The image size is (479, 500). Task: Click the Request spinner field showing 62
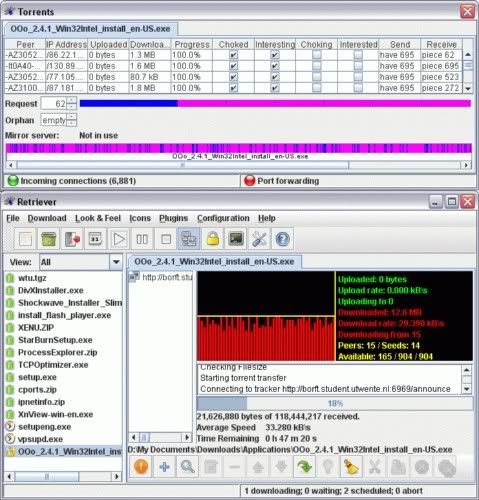click(x=54, y=104)
